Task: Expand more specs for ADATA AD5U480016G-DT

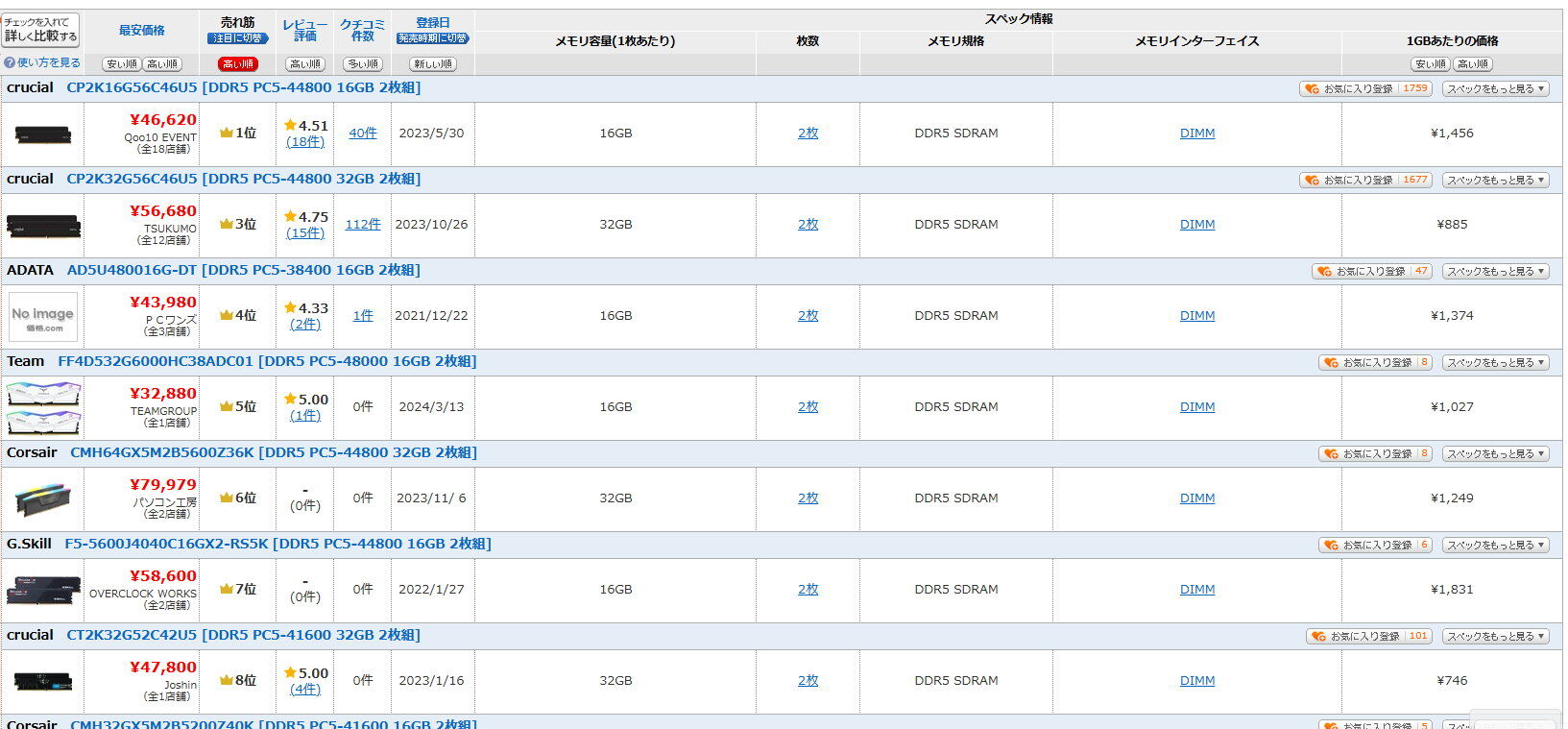Action: click(1496, 271)
